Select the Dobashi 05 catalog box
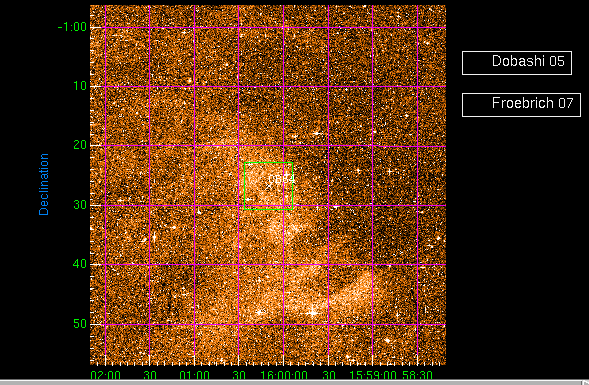Viewport: 589px width, 385px height. pyautogui.click(x=517, y=63)
